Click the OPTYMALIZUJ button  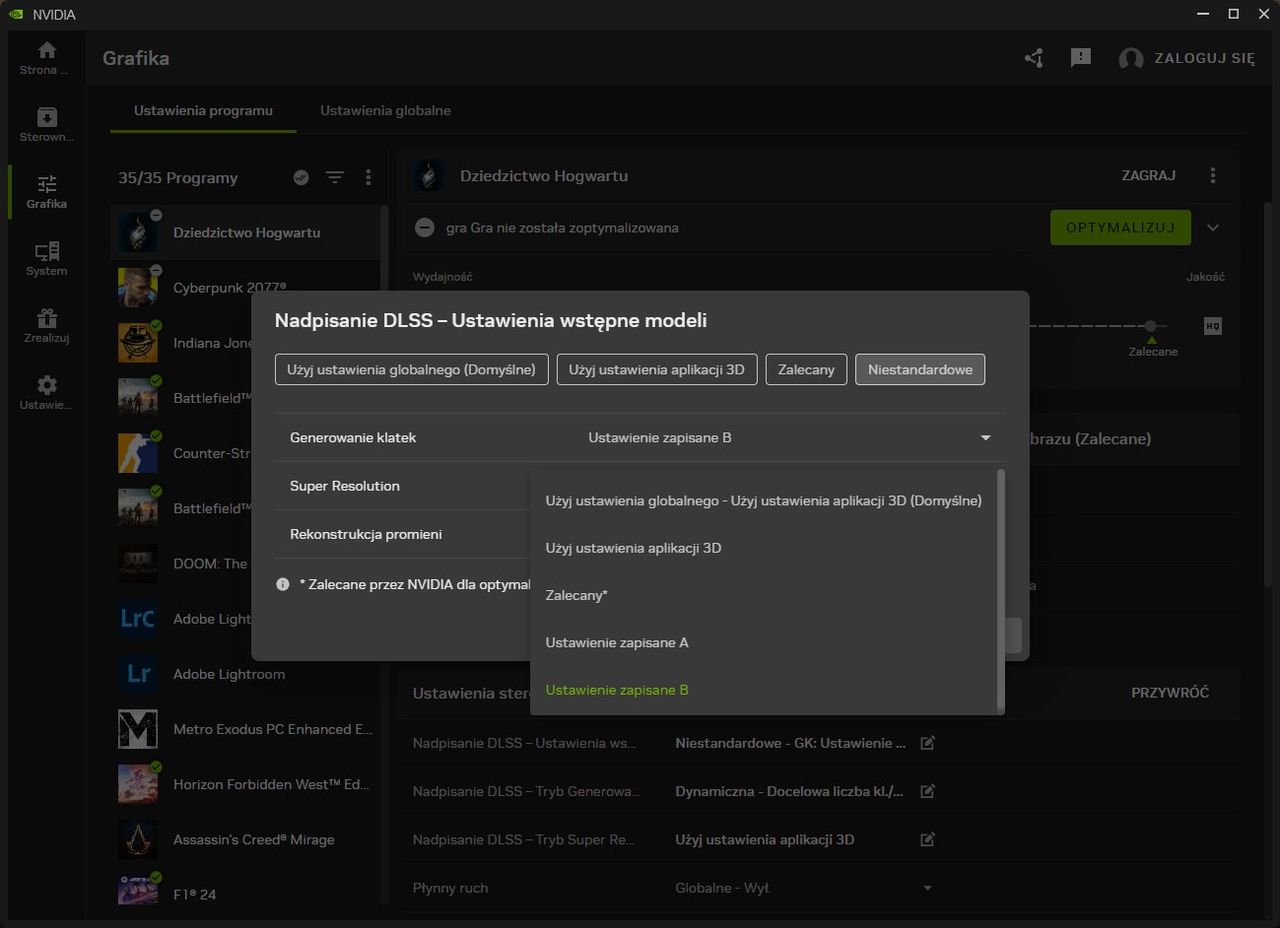tap(1120, 228)
